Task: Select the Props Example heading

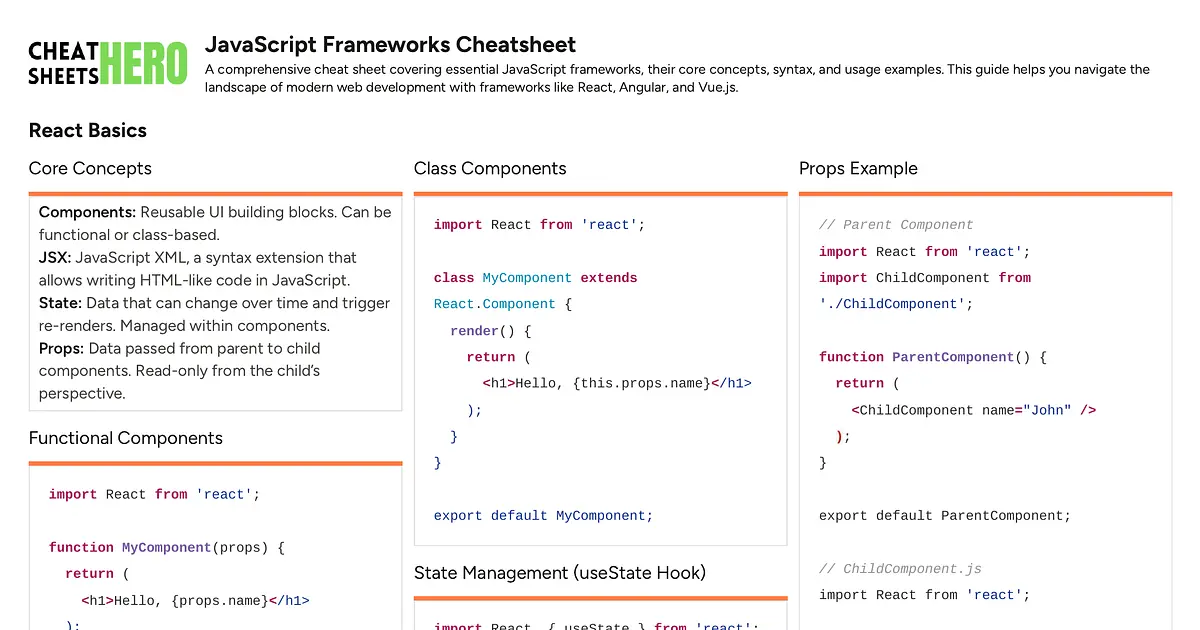Action: [858, 168]
